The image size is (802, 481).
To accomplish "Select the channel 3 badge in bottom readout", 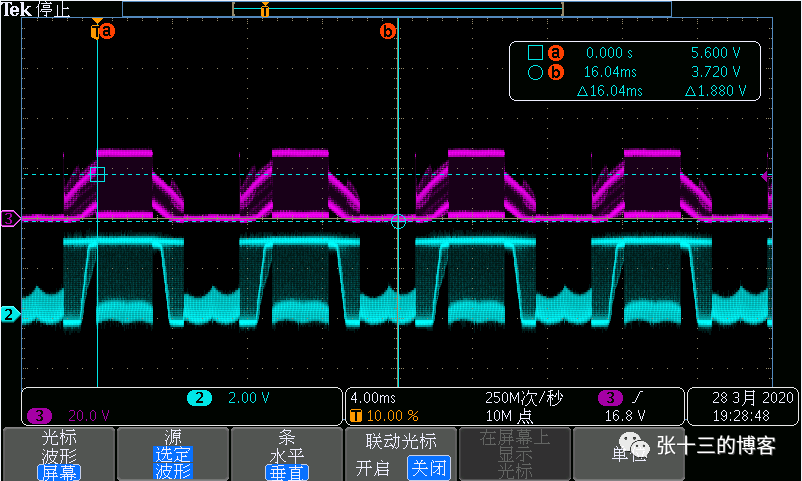I will click(39, 416).
